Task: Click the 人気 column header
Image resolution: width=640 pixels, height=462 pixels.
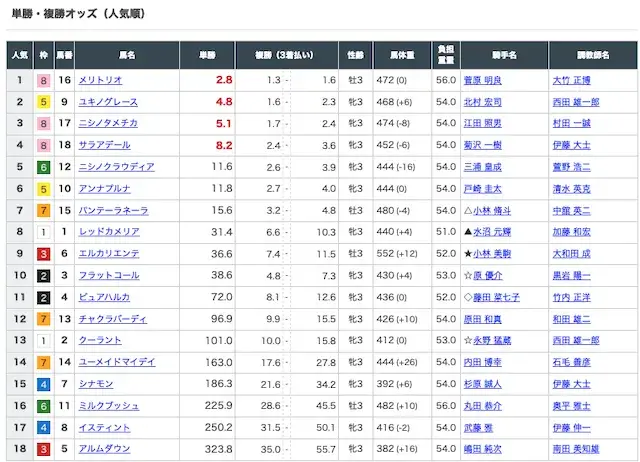Action: tap(20, 55)
